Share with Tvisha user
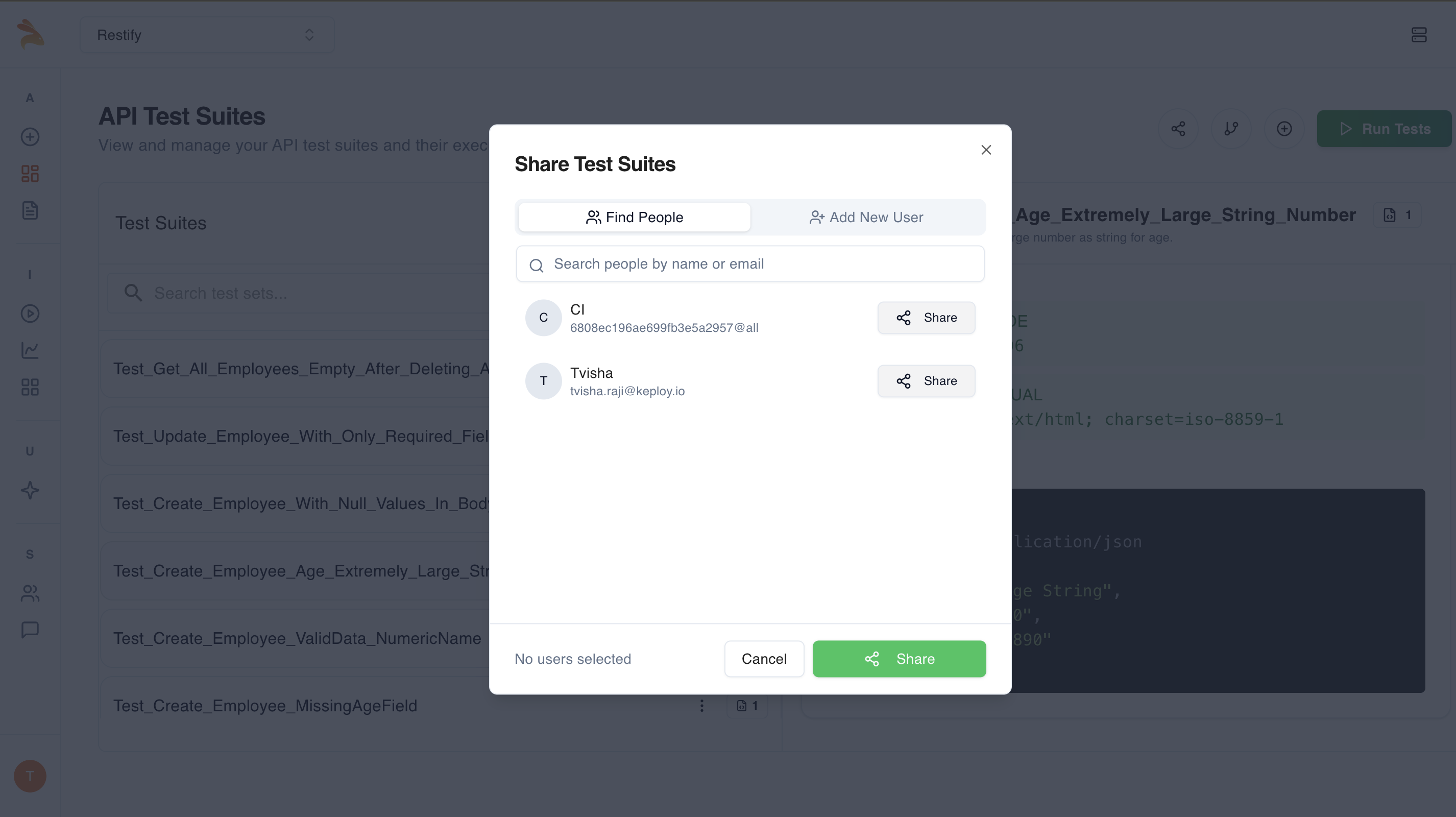 [x=926, y=381]
